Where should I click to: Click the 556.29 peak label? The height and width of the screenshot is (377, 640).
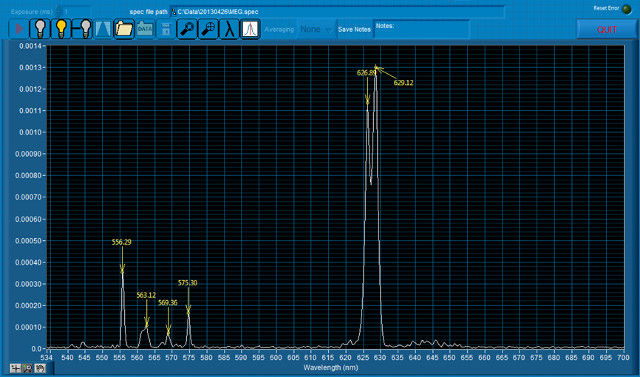point(122,242)
